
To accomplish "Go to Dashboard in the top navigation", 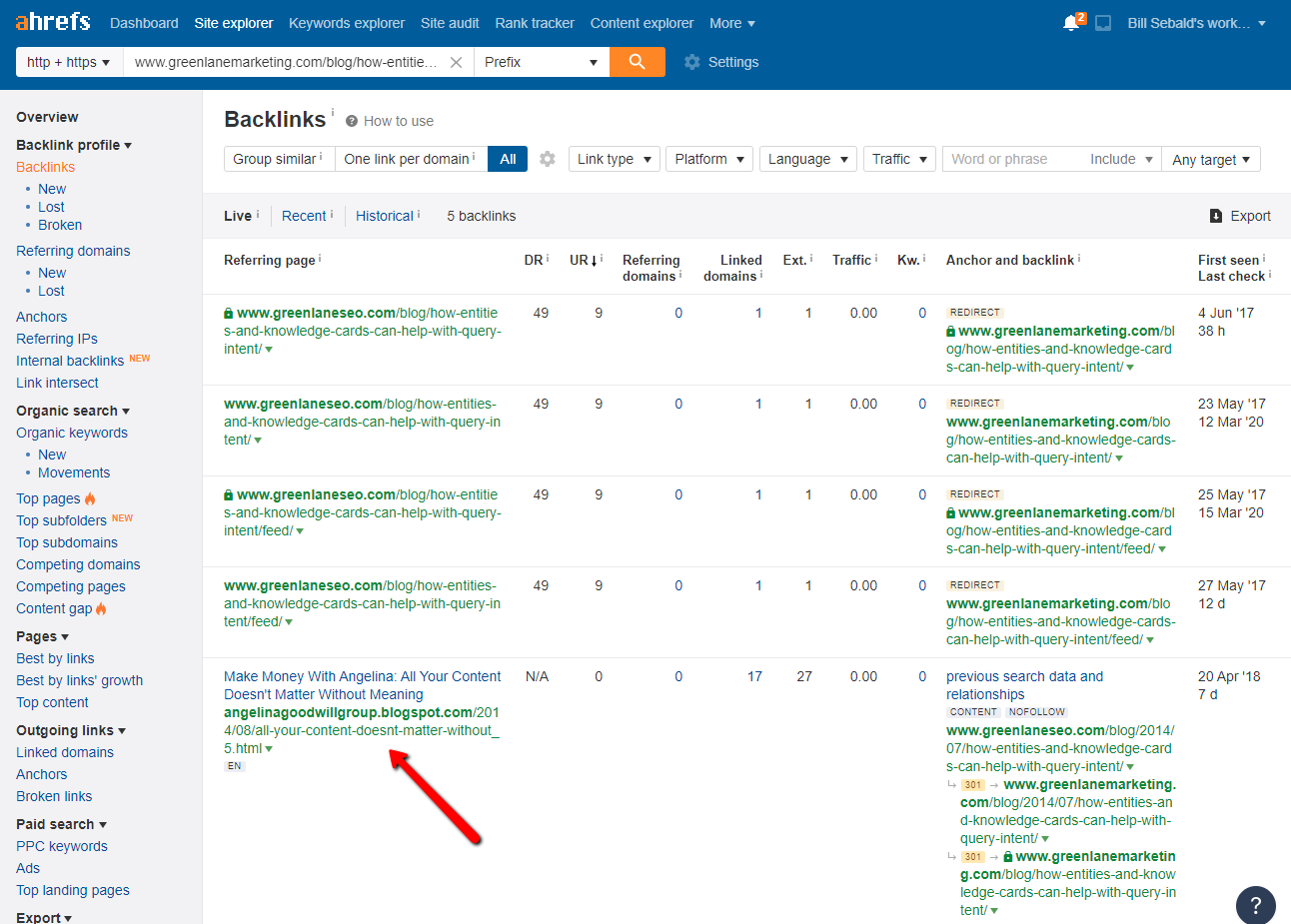I will click(144, 23).
